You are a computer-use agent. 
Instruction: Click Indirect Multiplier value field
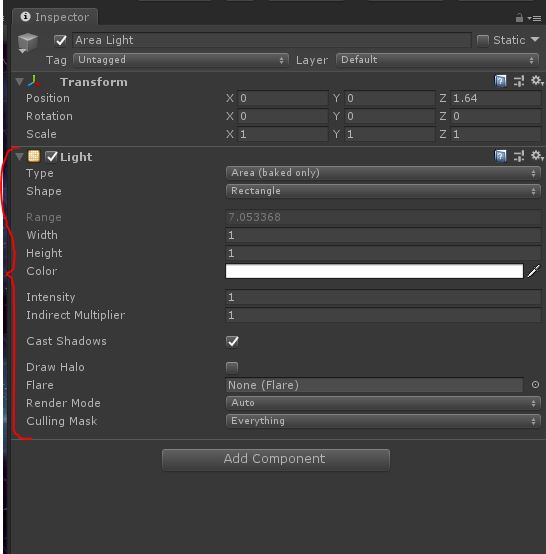tap(383, 315)
